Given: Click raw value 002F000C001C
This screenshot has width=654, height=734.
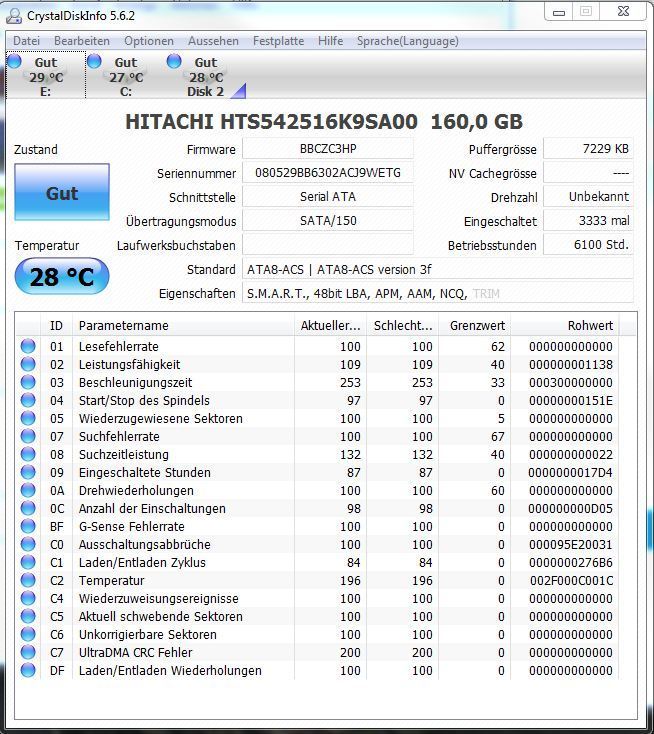Looking at the screenshot, I should (x=571, y=580).
